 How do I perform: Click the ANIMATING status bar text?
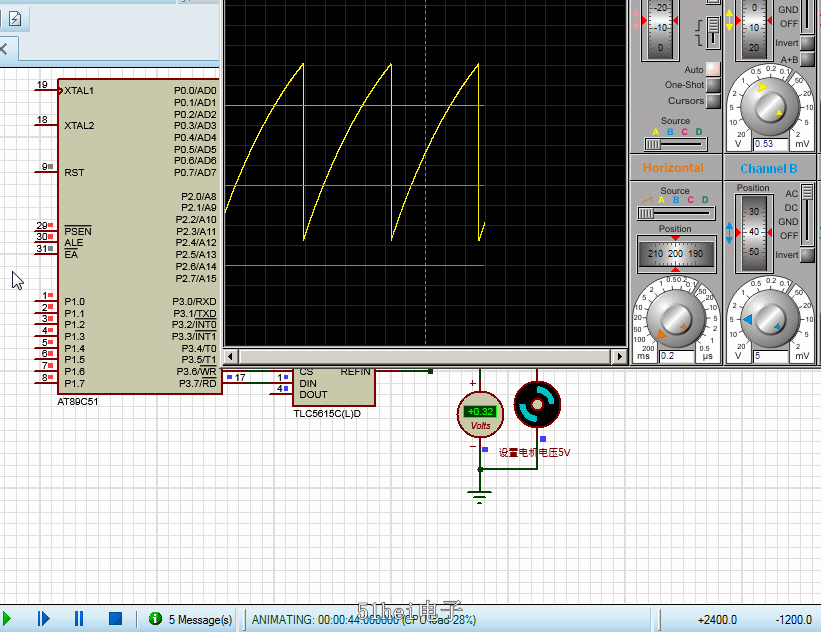[363, 619]
